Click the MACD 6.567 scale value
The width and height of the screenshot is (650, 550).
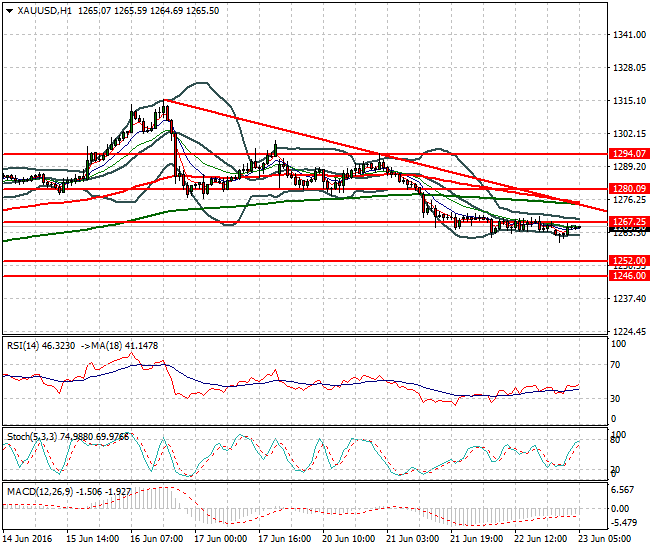tap(623, 490)
